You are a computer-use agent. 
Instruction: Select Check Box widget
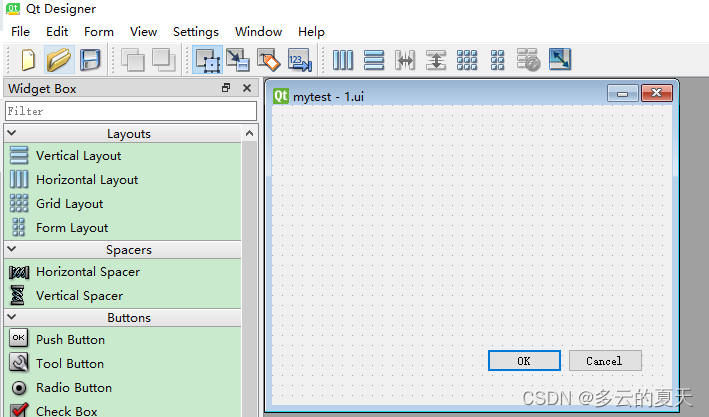tap(123, 409)
